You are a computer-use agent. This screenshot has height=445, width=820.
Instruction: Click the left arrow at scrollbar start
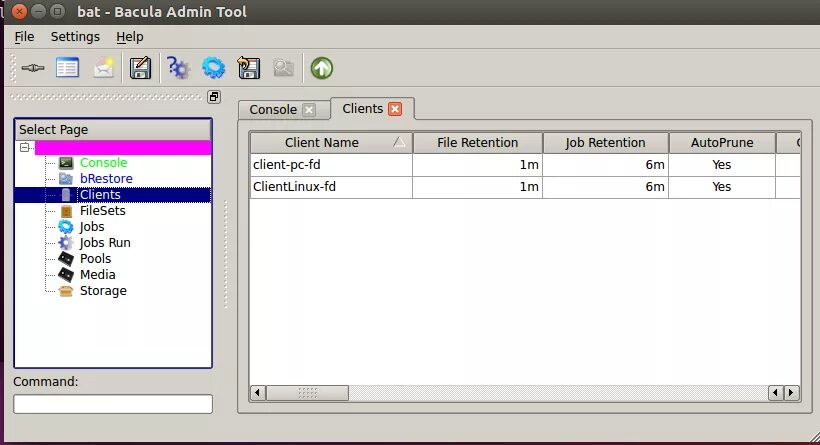[x=258, y=393]
